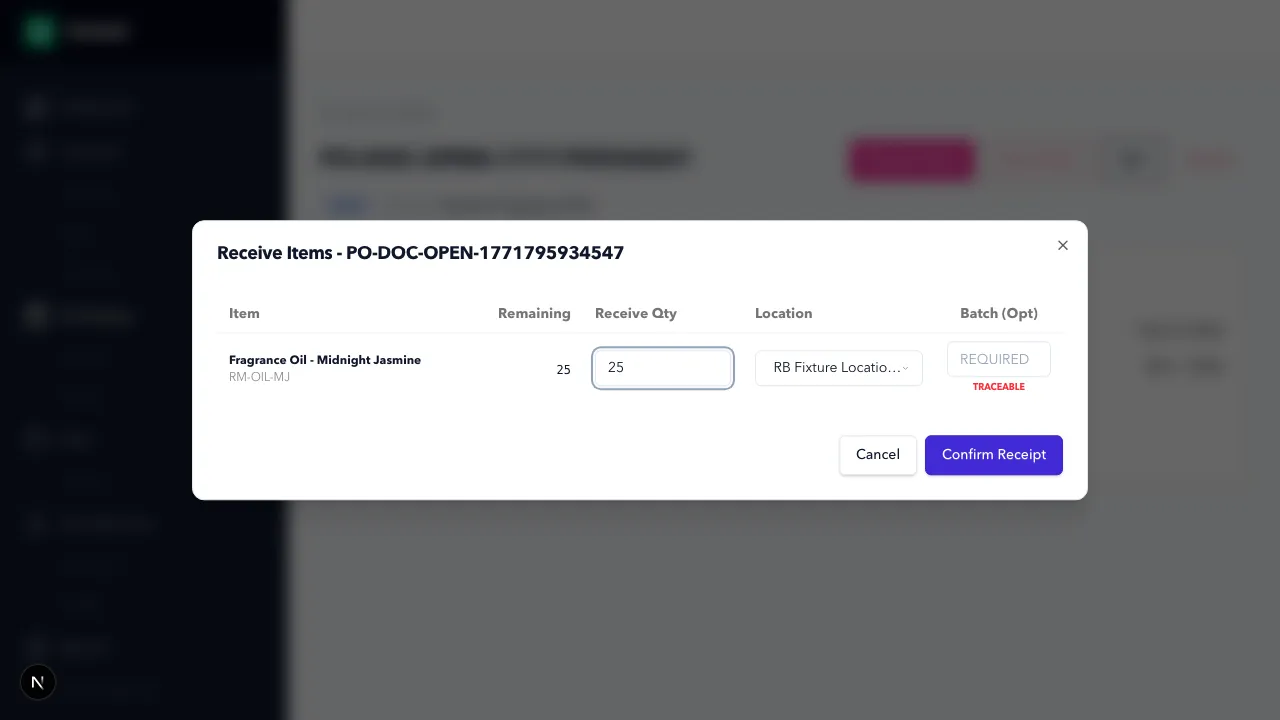Image resolution: width=1280 pixels, height=720 pixels.
Task: Click the bottom sidebar section icon
Action: (x=35, y=648)
